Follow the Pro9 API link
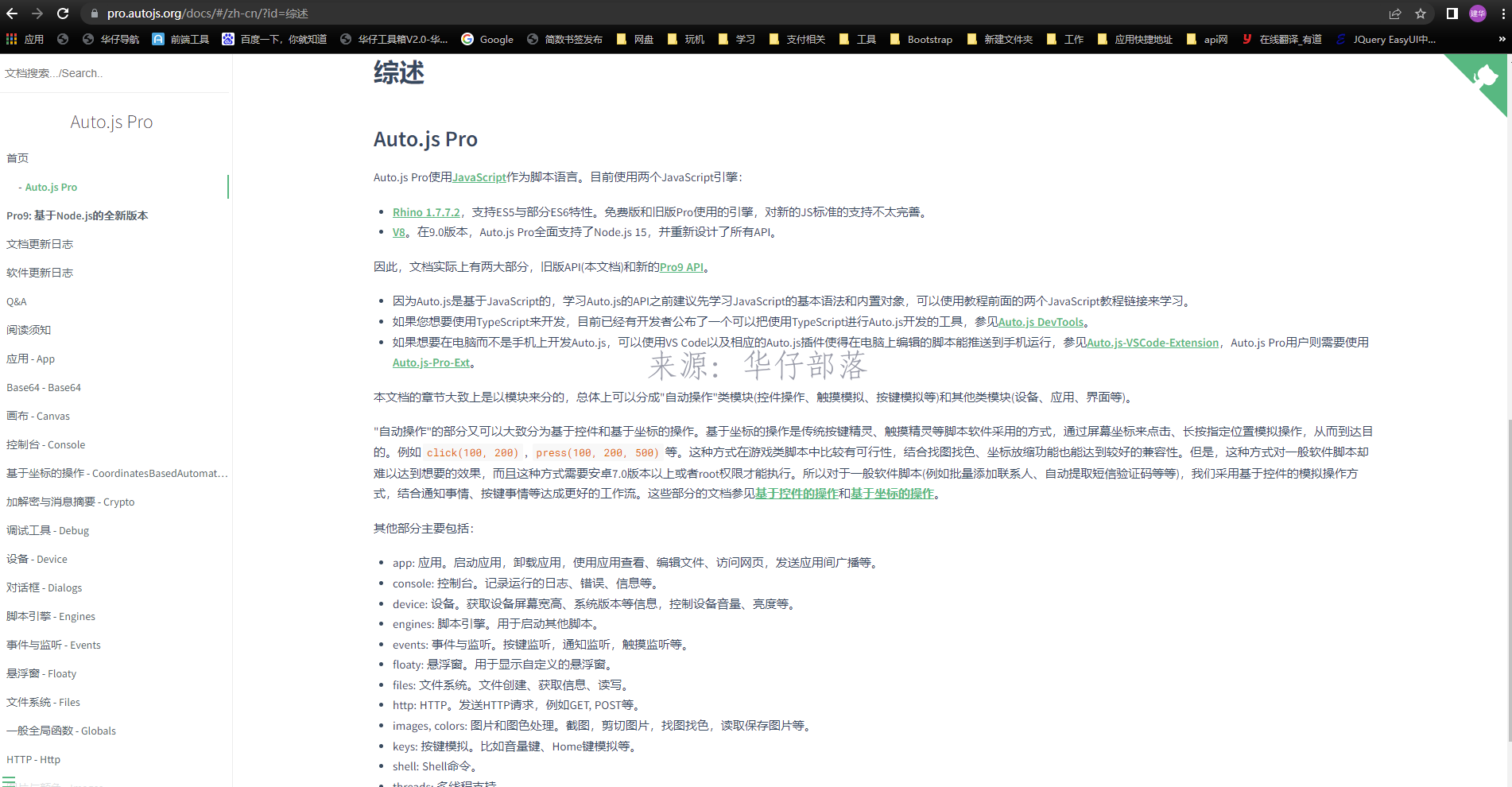1512x787 pixels. [x=681, y=267]
